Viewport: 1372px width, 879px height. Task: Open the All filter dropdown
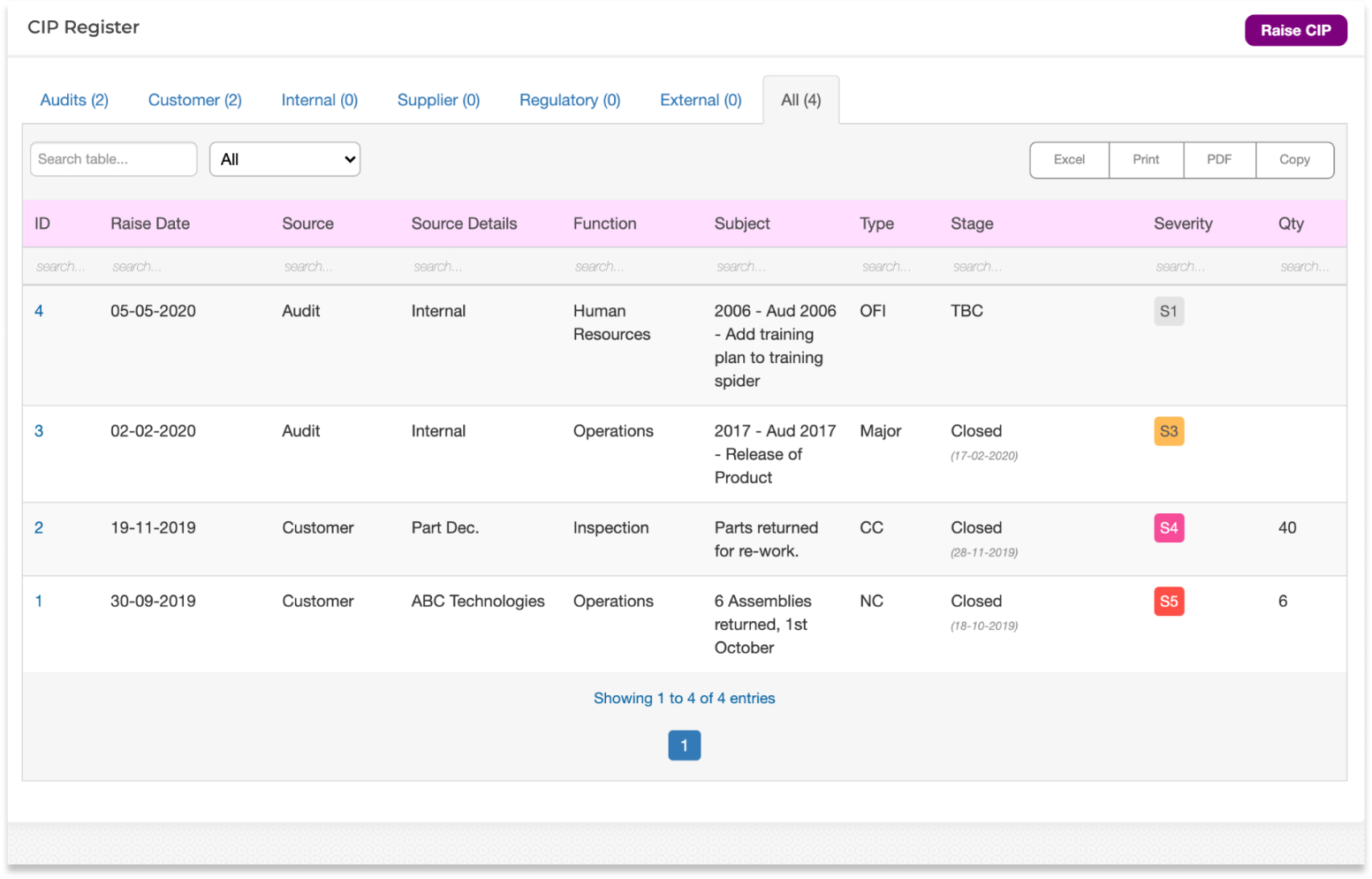point(284,159)
